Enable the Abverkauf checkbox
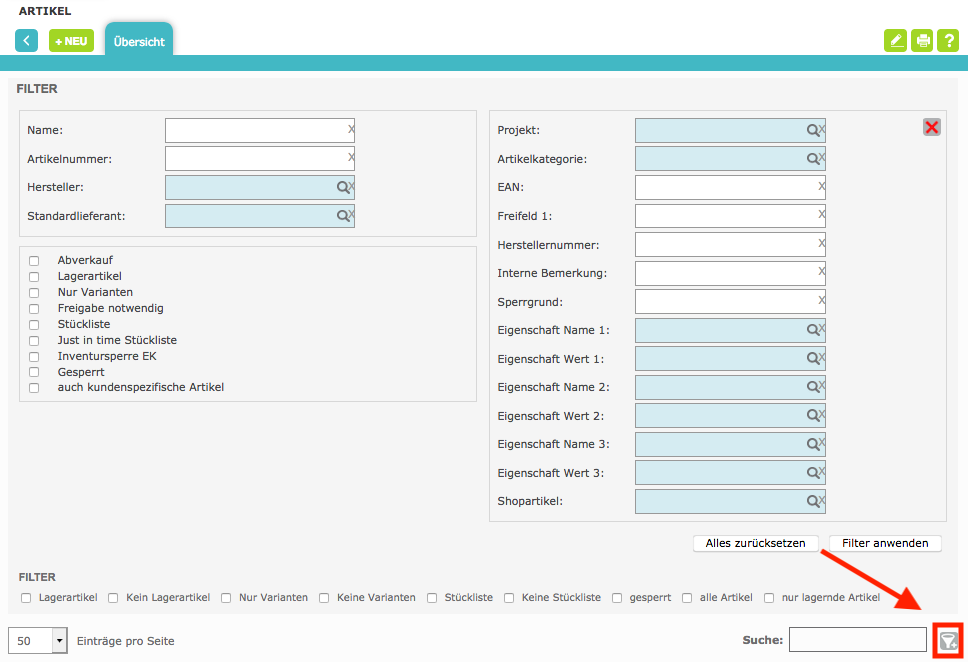The image size is (968, 662). click(34, 261)
